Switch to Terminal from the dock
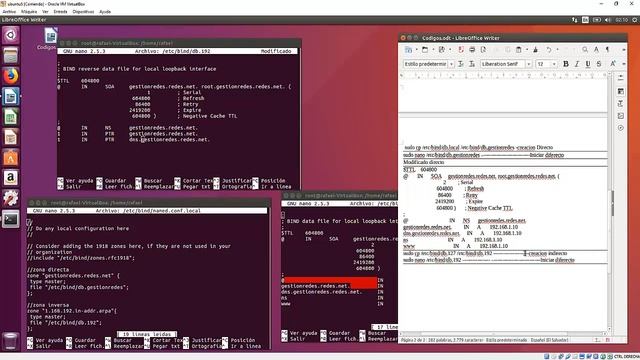This screenshot has height=360, width=640. pos(11,219)
